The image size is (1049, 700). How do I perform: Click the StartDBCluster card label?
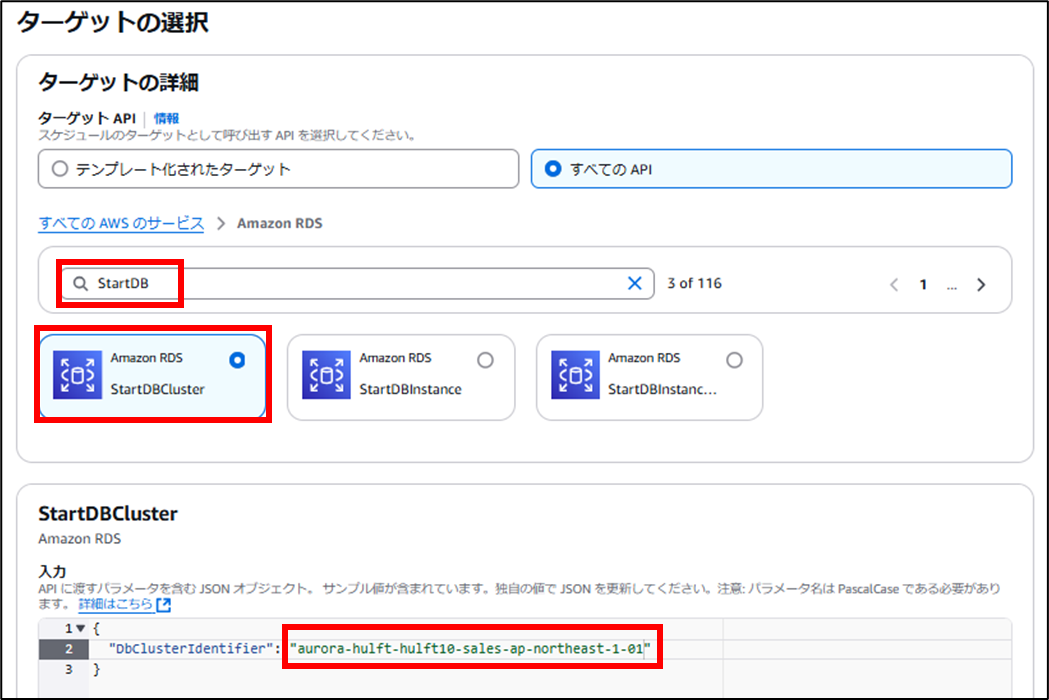[157, 389]
